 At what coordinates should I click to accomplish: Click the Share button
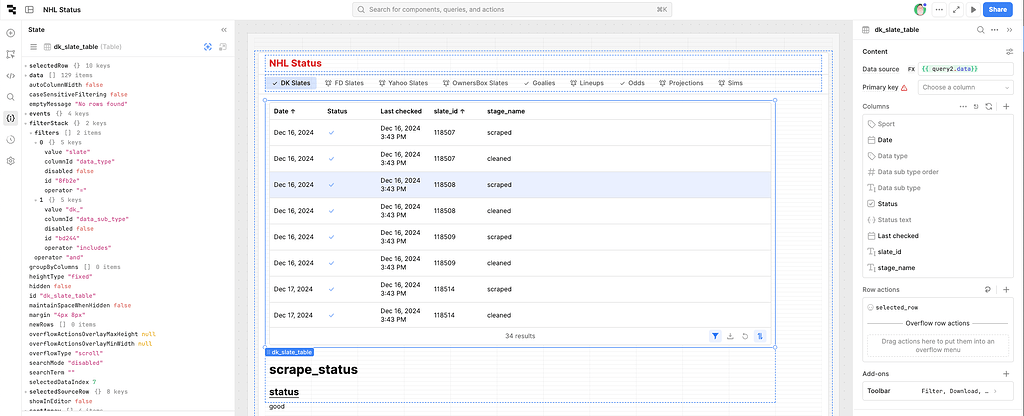click(997, 10)
